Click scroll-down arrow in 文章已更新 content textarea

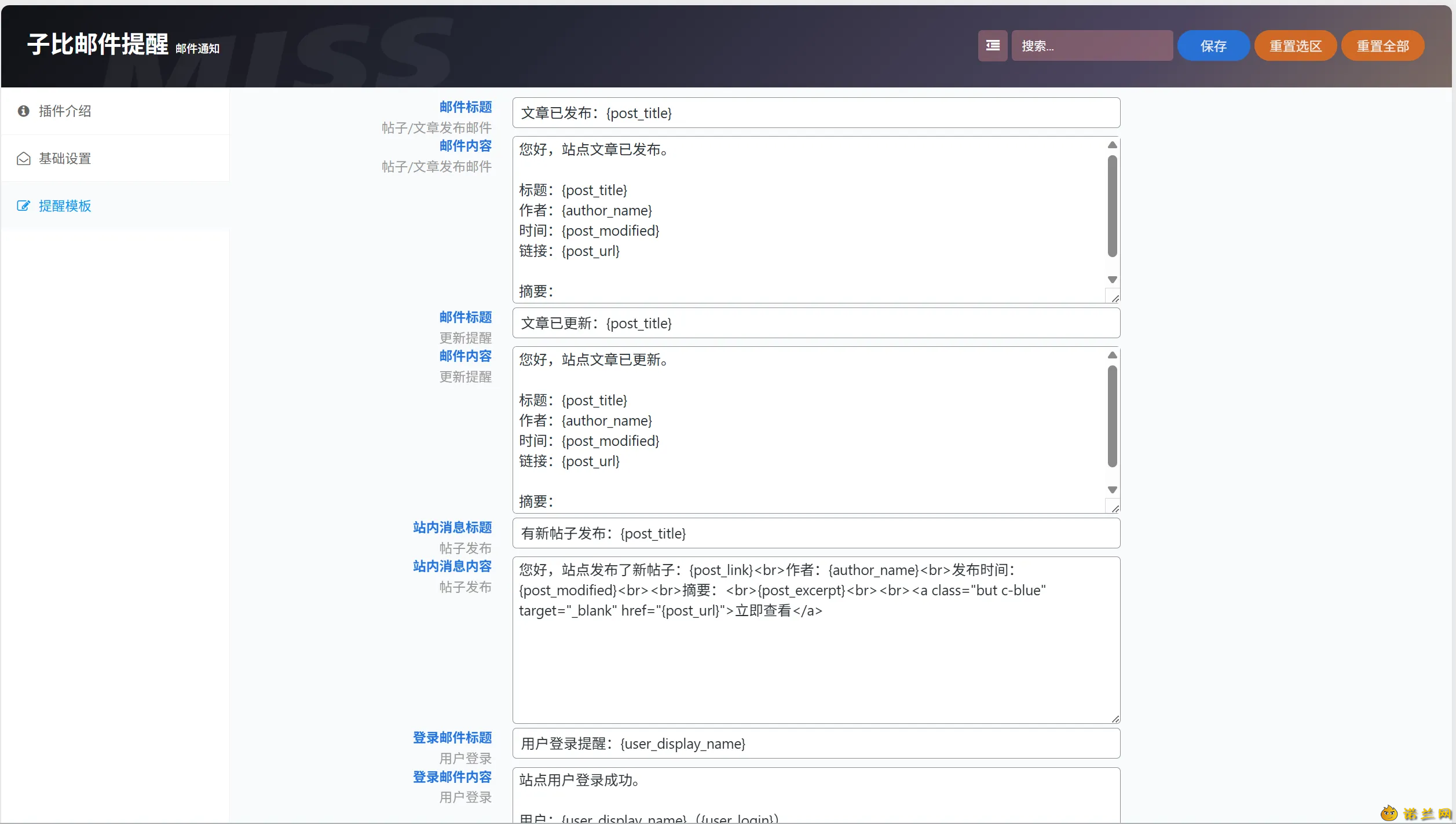pyautogui.click(x=1112, y=490)
